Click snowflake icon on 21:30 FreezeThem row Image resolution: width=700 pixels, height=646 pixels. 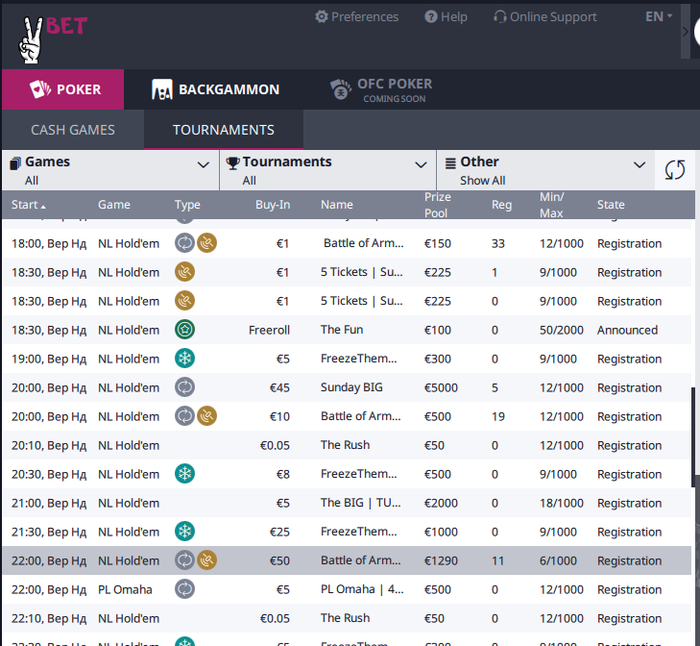184,531
